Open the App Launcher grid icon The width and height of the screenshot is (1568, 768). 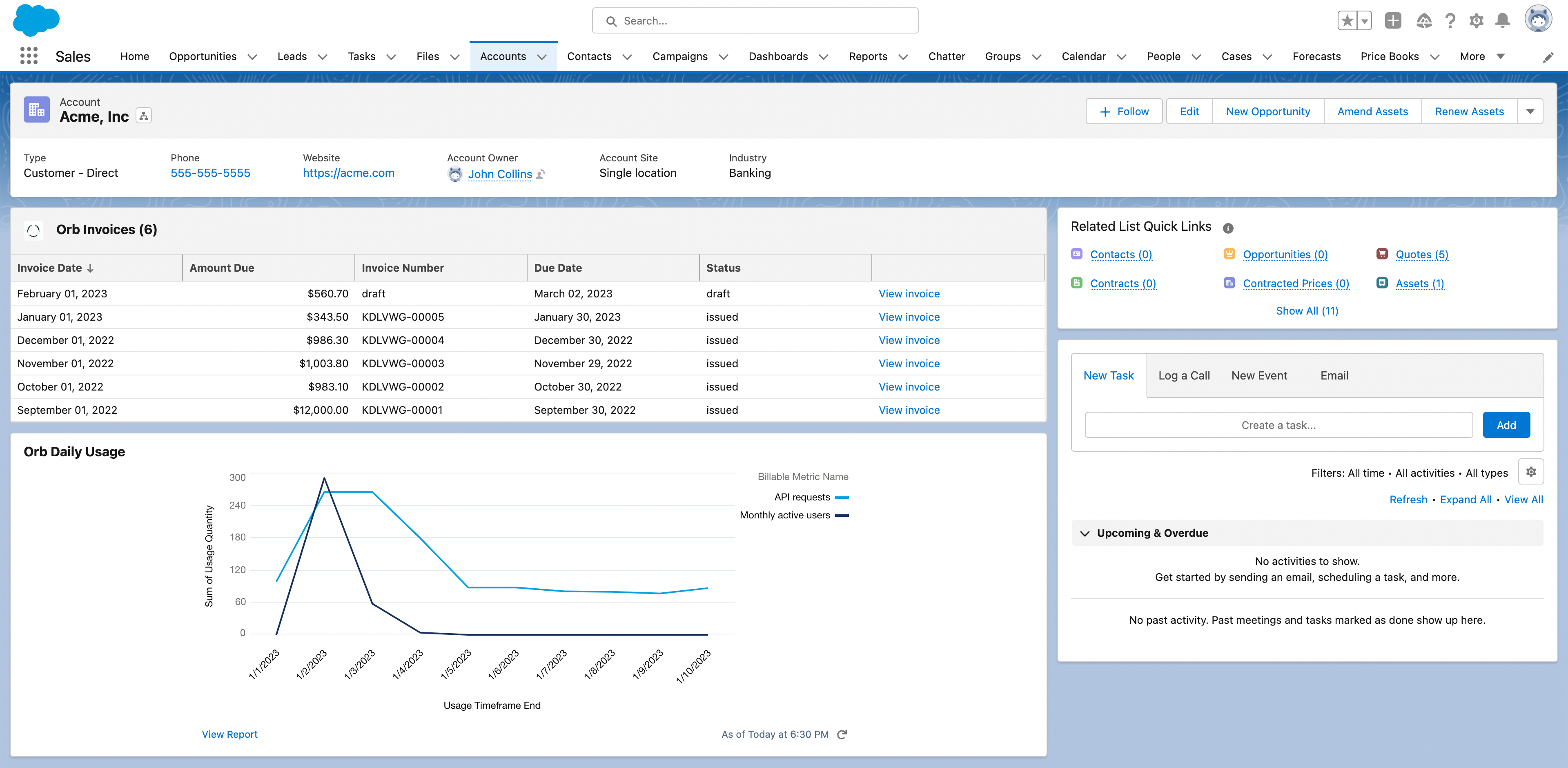coord(29,56)
